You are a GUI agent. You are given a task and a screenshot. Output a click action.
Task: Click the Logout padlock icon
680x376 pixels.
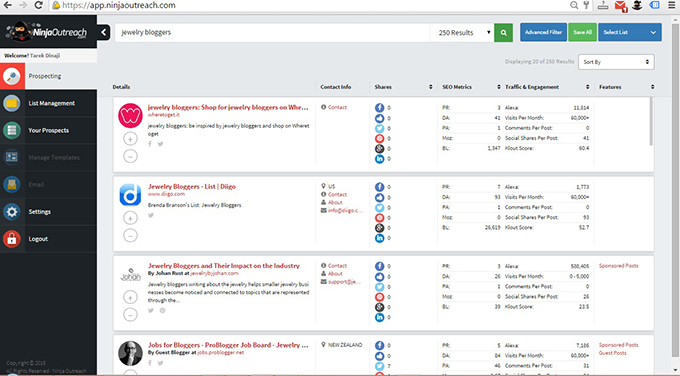click(12, 239)
